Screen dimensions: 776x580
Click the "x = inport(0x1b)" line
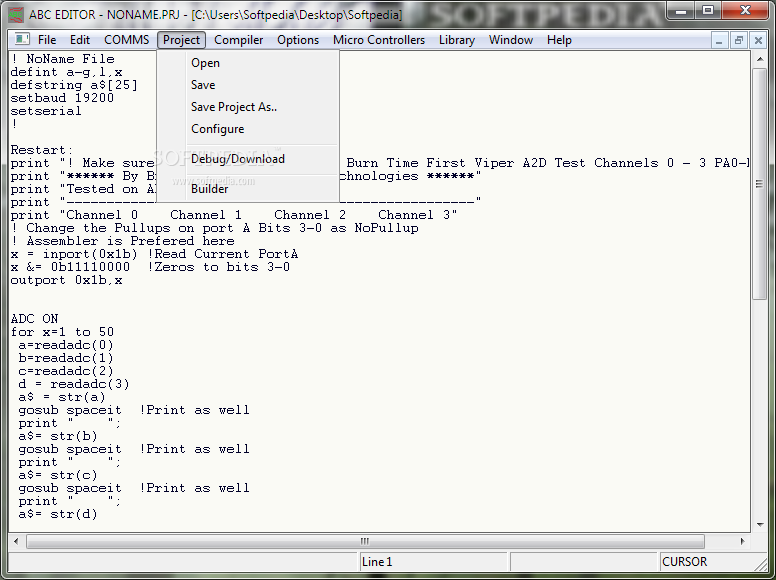pyautogui.click(x=154, y=254)
